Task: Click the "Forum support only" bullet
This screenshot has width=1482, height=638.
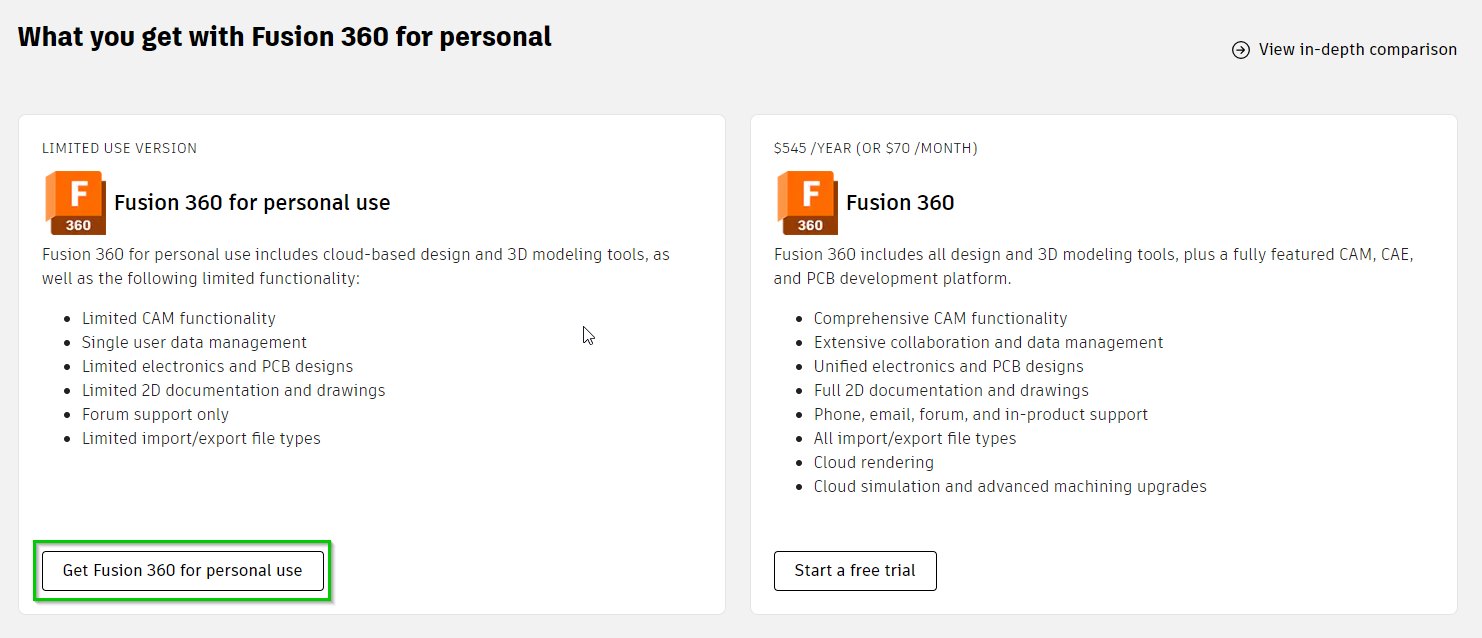Action: [155, 414]
